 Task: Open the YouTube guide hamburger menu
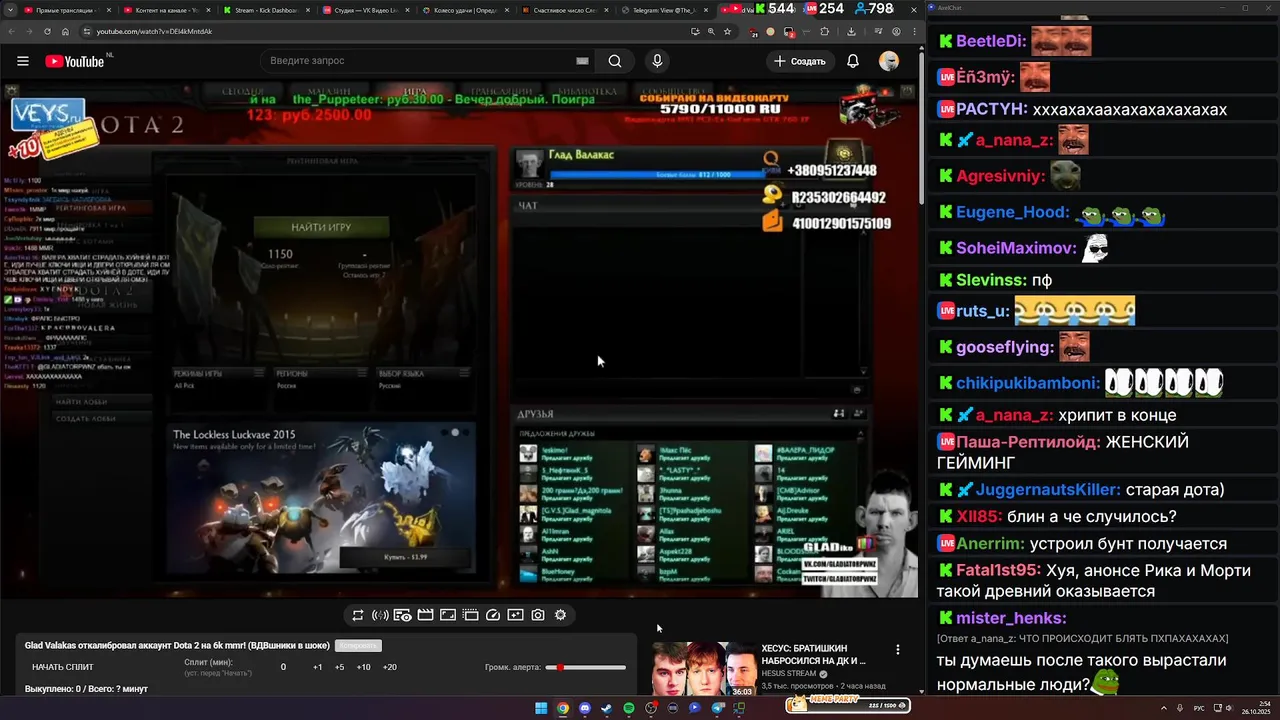click(23, 61)
